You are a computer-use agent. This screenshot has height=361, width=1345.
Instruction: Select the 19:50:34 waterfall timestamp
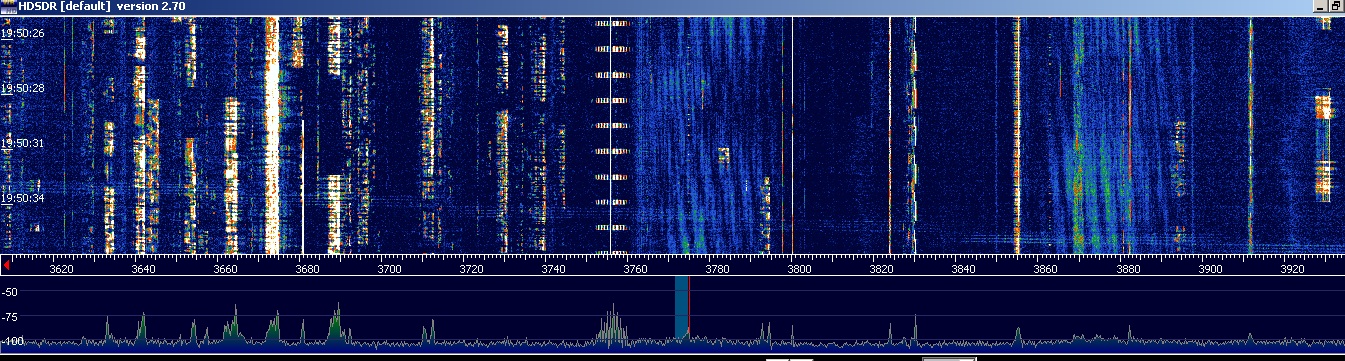(x=22, y=198)
